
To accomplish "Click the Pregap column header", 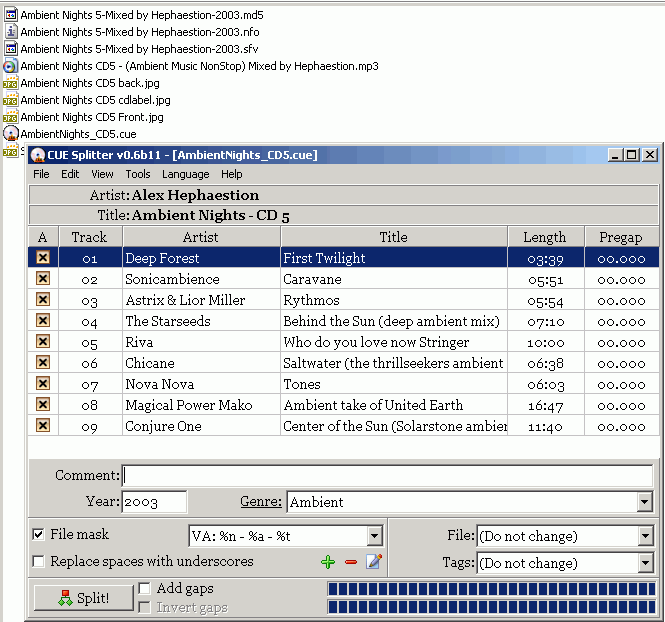I will point(621,237).
